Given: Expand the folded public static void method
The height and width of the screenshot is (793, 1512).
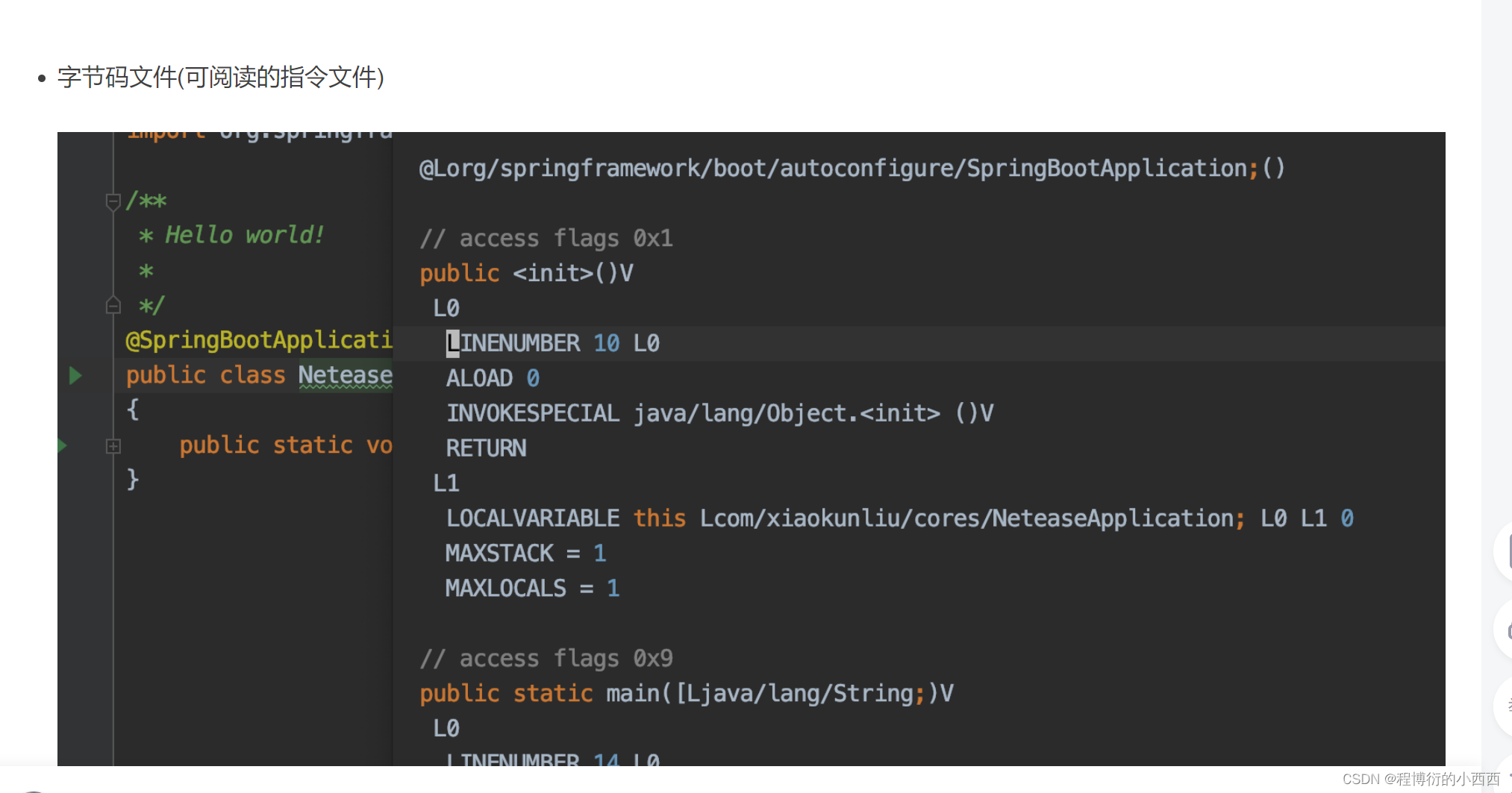Looking at the screenshot, I should click(113, 446).
